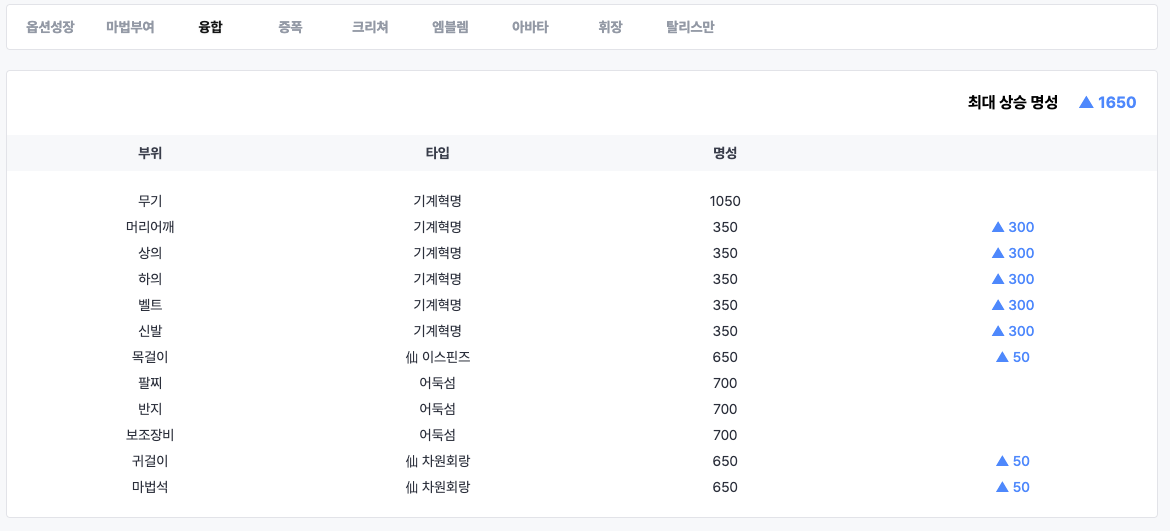Switch to the 엠블렘 tab

click(x=450, y=28)
